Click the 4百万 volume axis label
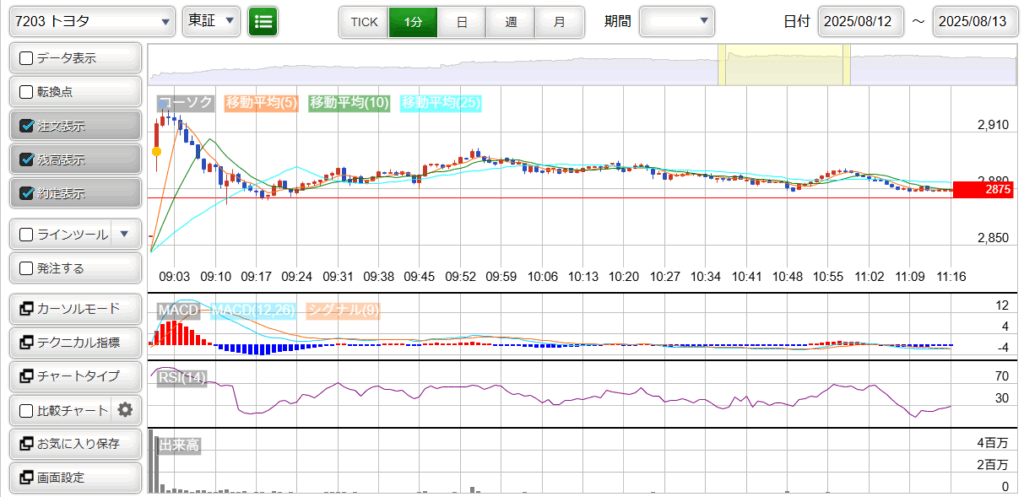This screenshot has width=1024, height=497. [x=992, y=443]
